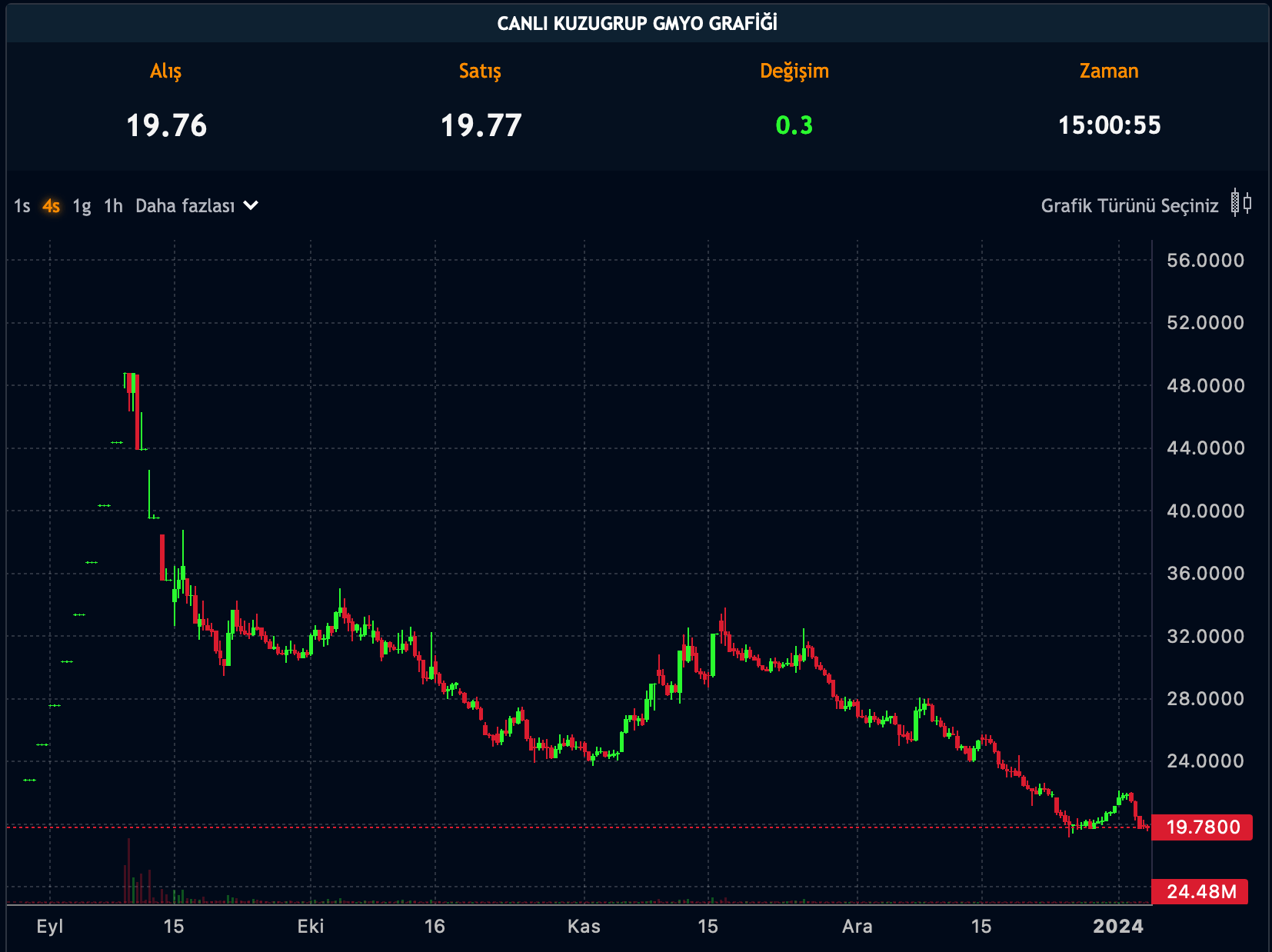Click the candlestick chart type icon

(x=1240, y=204)
